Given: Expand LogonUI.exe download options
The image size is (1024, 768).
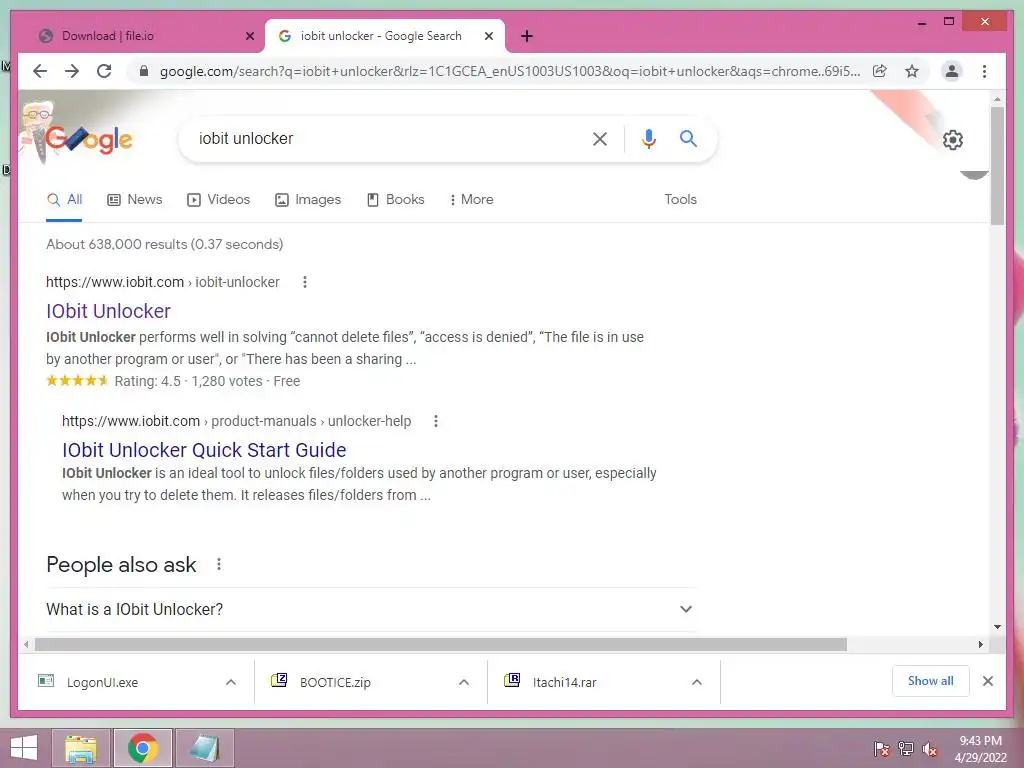Looking at the screenshot, I should pos(231,682).
